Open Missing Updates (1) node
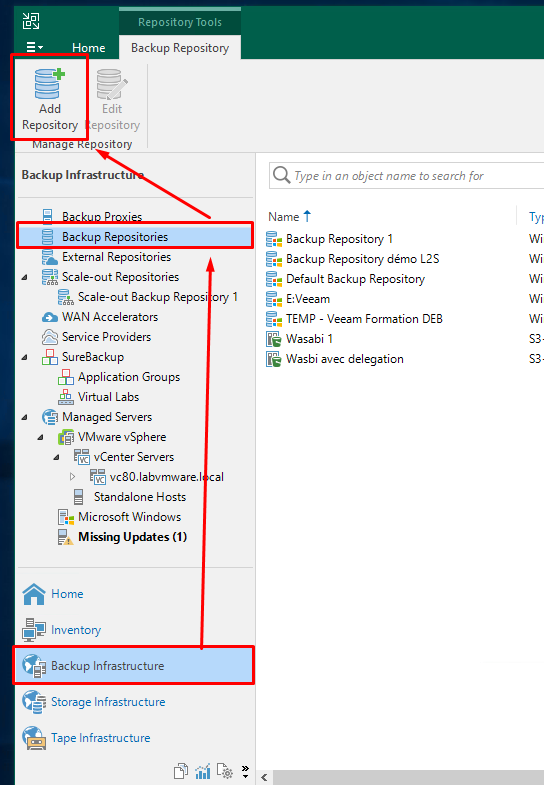The height and width of the screenshot is (785, 544). 132,537
